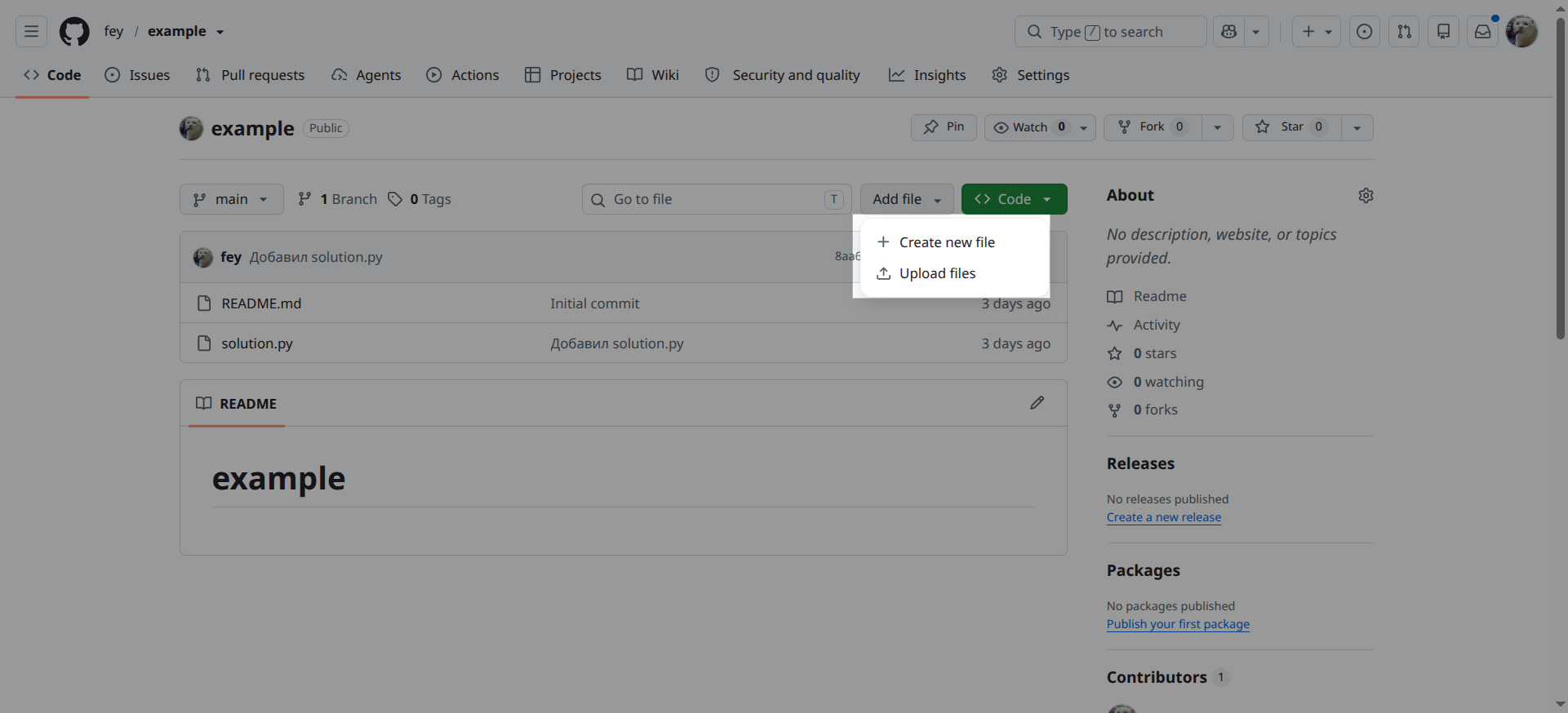Open the repository Settings tab
The width and height of the screenshot is (1568, 713).
(x=1030, y=75)
